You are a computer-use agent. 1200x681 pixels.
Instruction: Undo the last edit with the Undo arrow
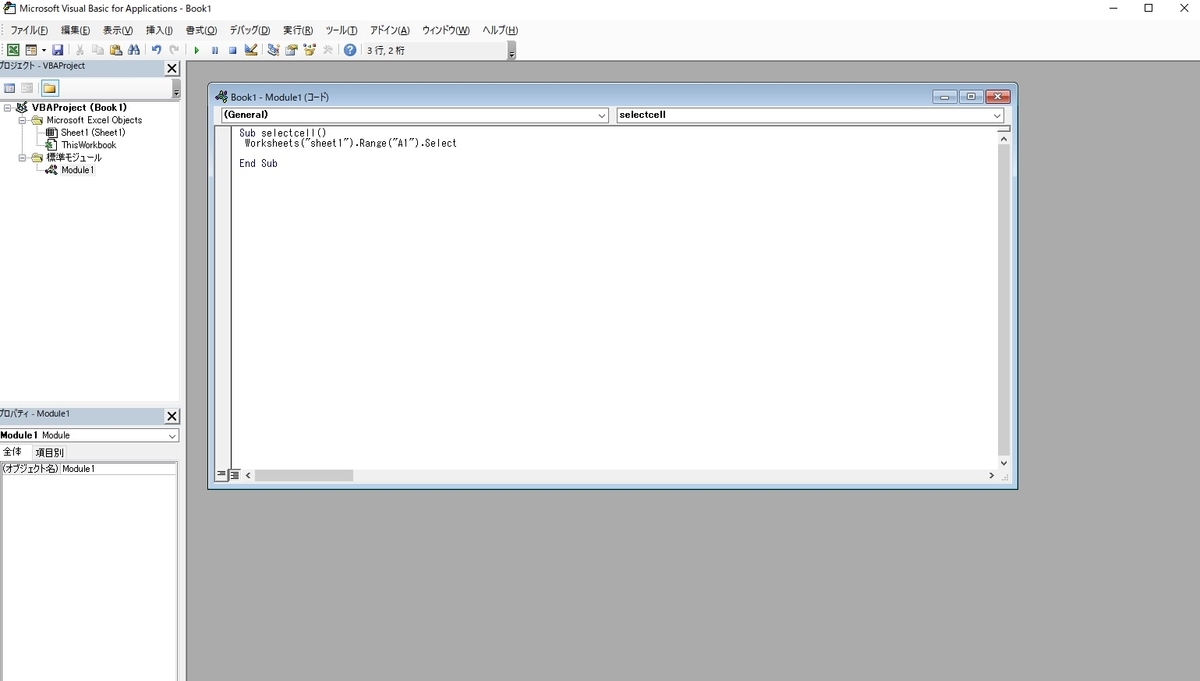(x=157, y=50)
